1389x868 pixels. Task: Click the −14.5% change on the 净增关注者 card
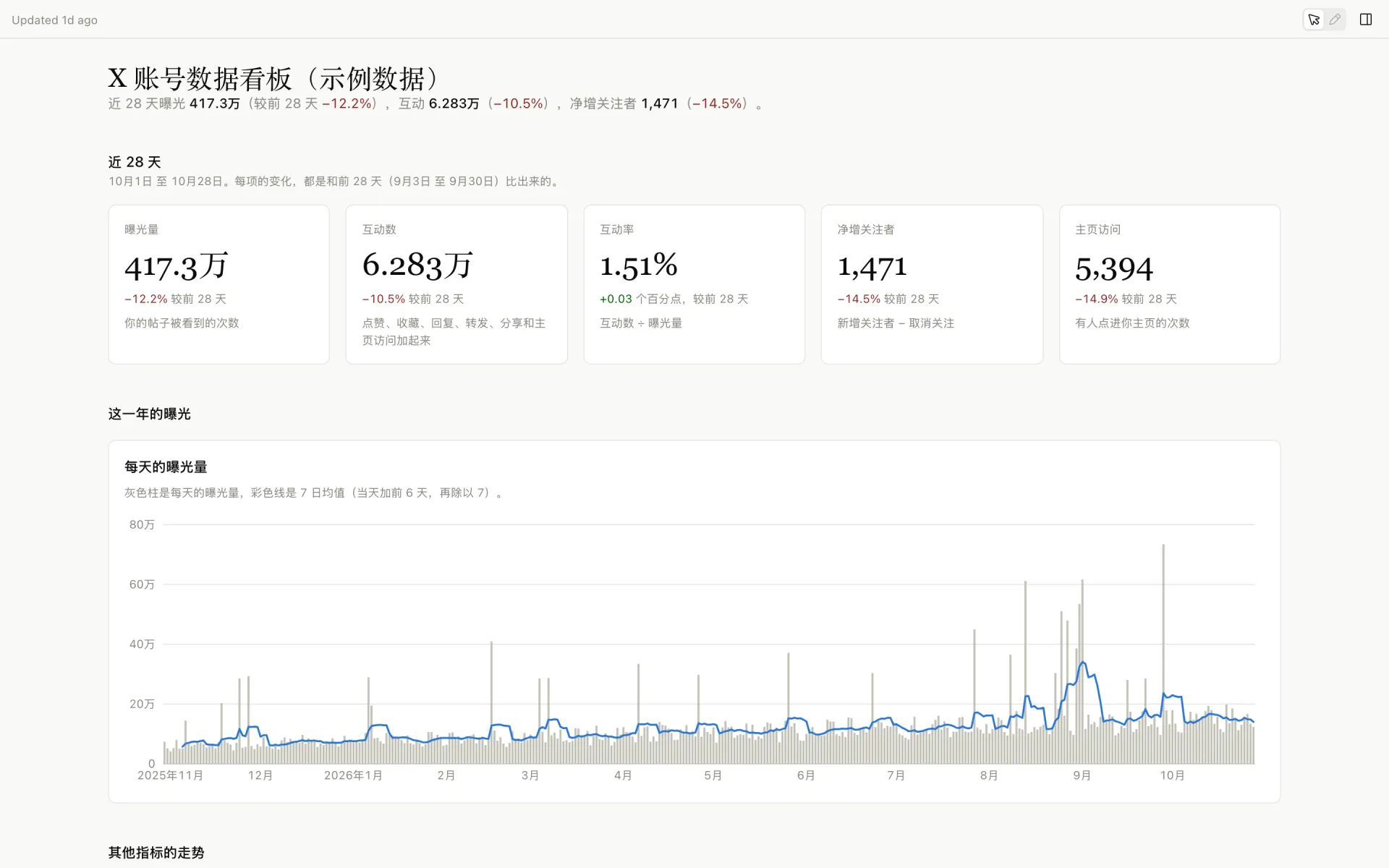859,299
